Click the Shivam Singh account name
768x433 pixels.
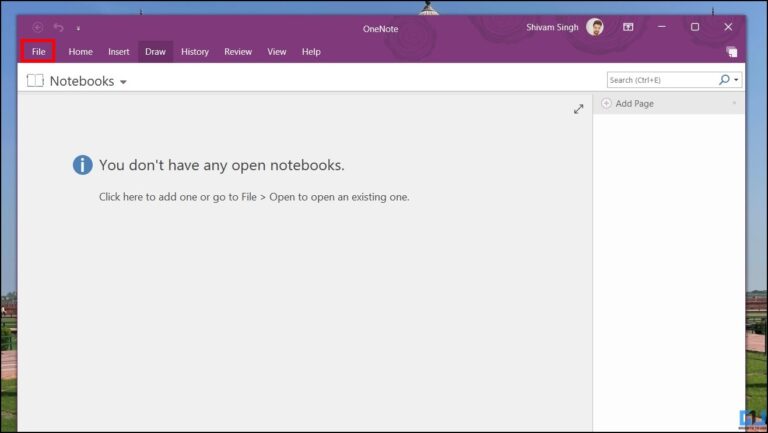pyautogui.click(x=552, y=27)
